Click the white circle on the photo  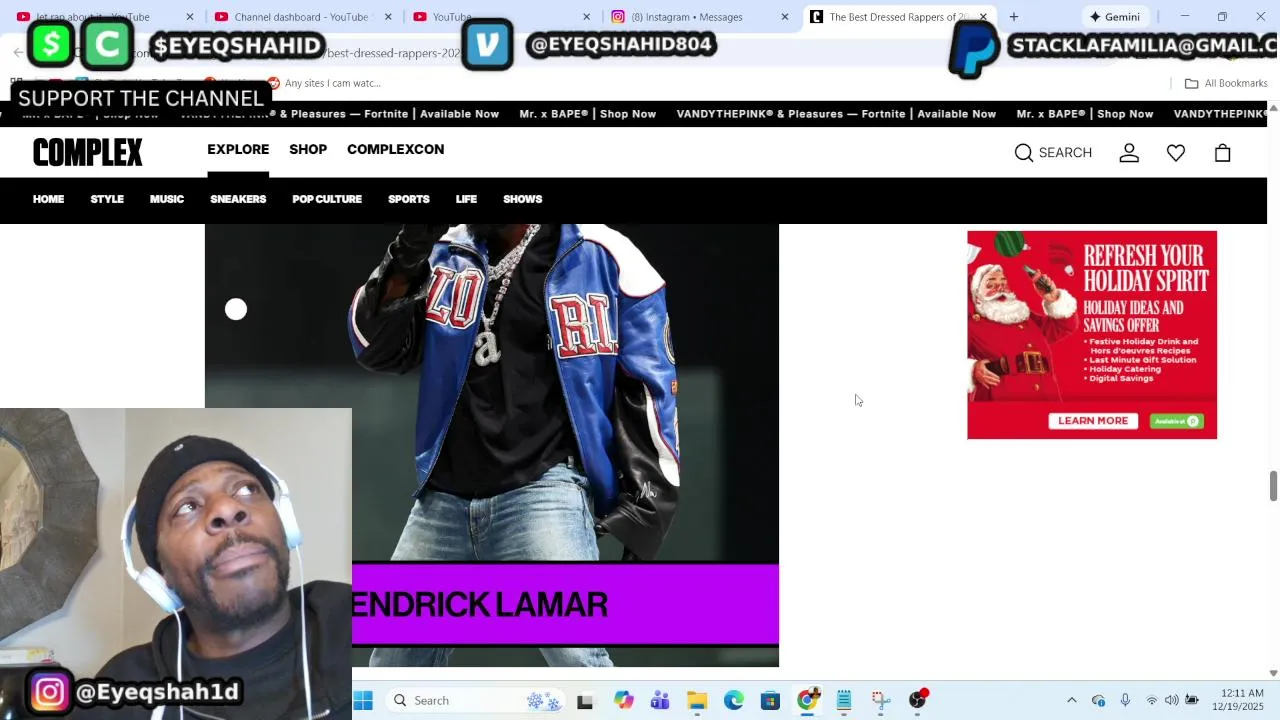coord(236,309)
